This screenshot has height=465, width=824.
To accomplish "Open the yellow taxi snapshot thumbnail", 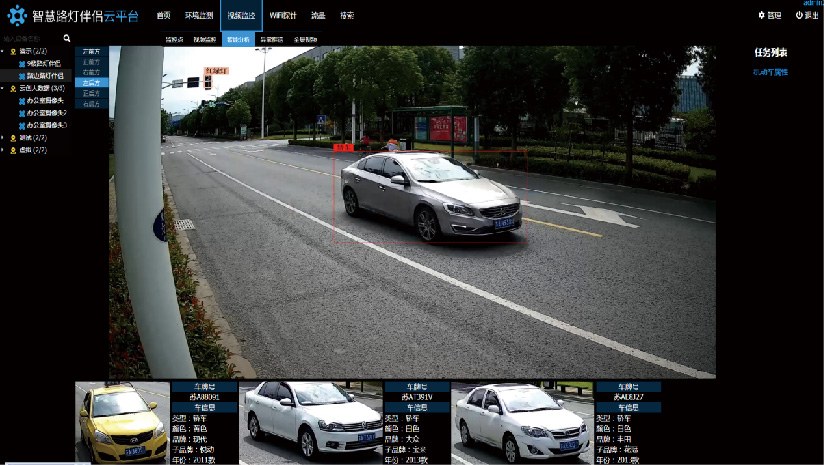I will (x=122, y=422).
